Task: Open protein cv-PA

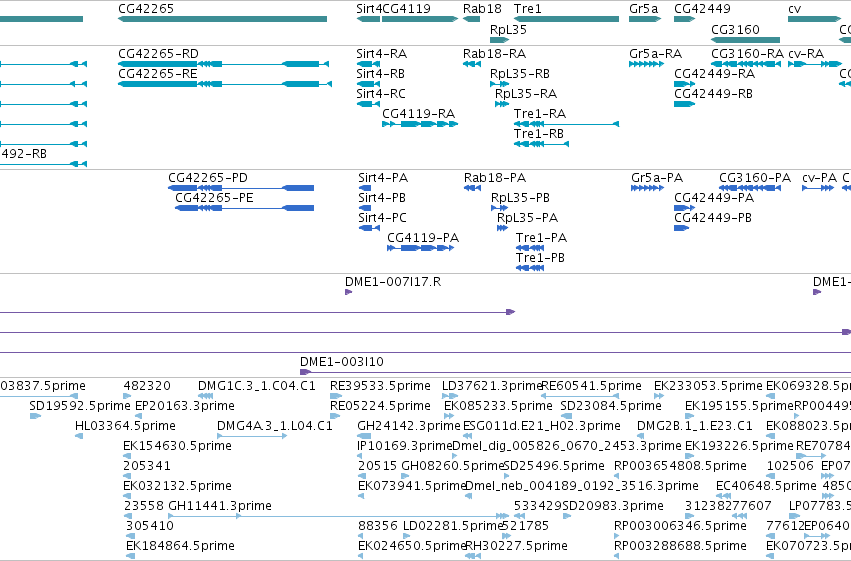Action: click(820, 178)
